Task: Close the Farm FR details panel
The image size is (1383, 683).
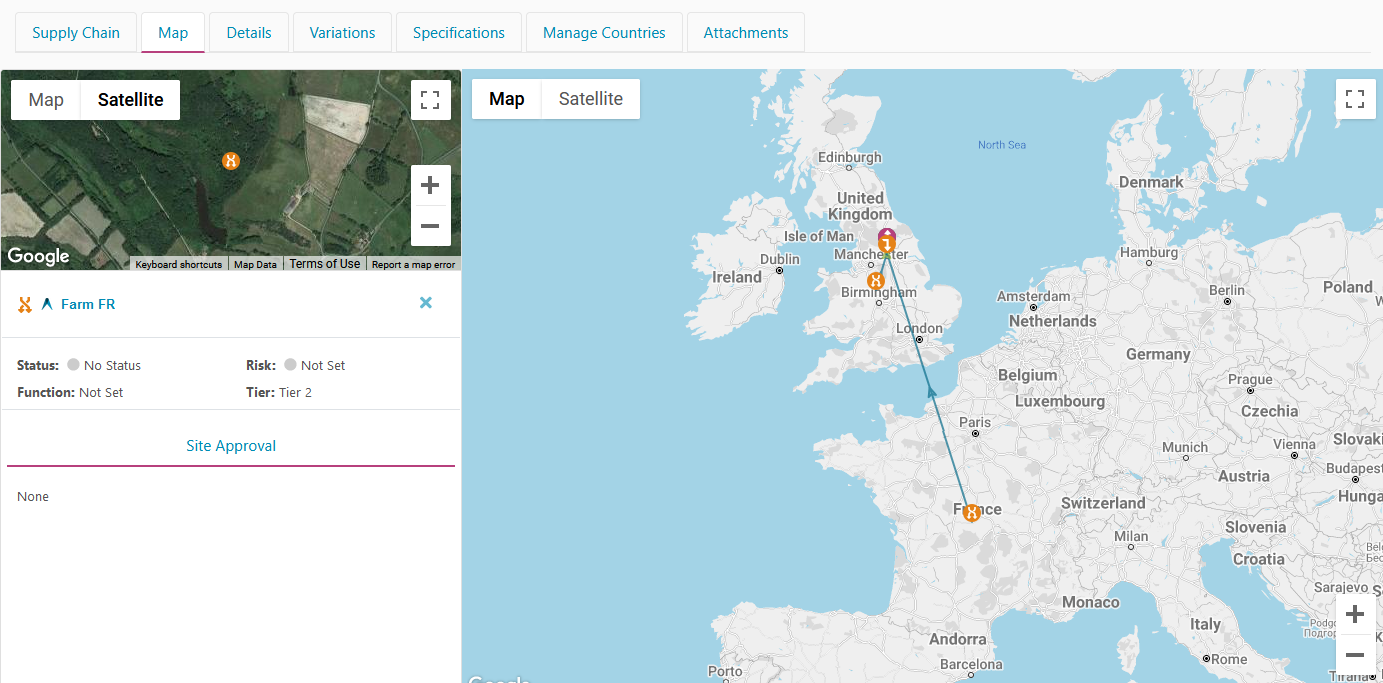Action: (426, 303)
